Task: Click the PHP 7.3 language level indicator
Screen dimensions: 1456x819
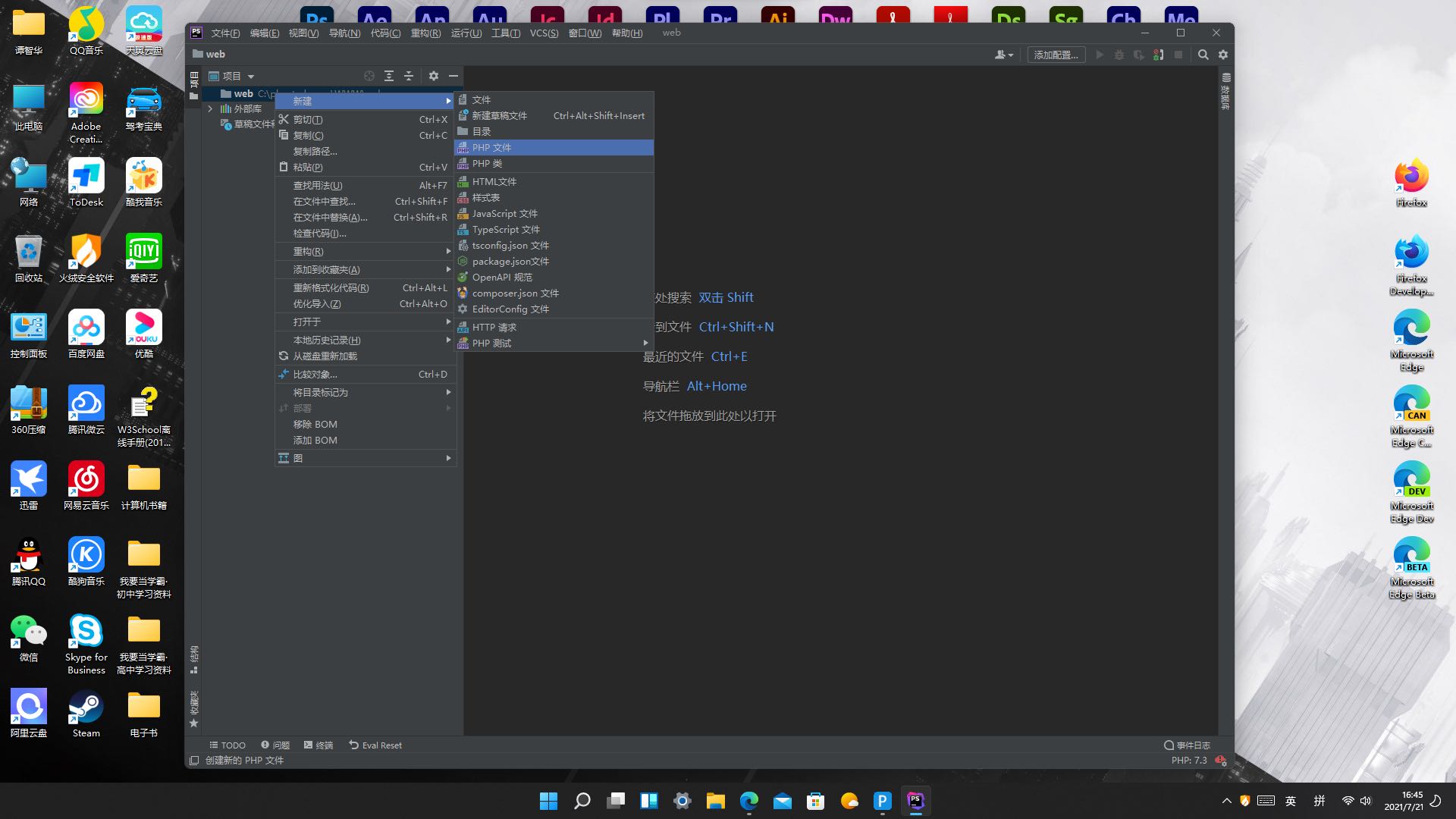Action: 1188,760
